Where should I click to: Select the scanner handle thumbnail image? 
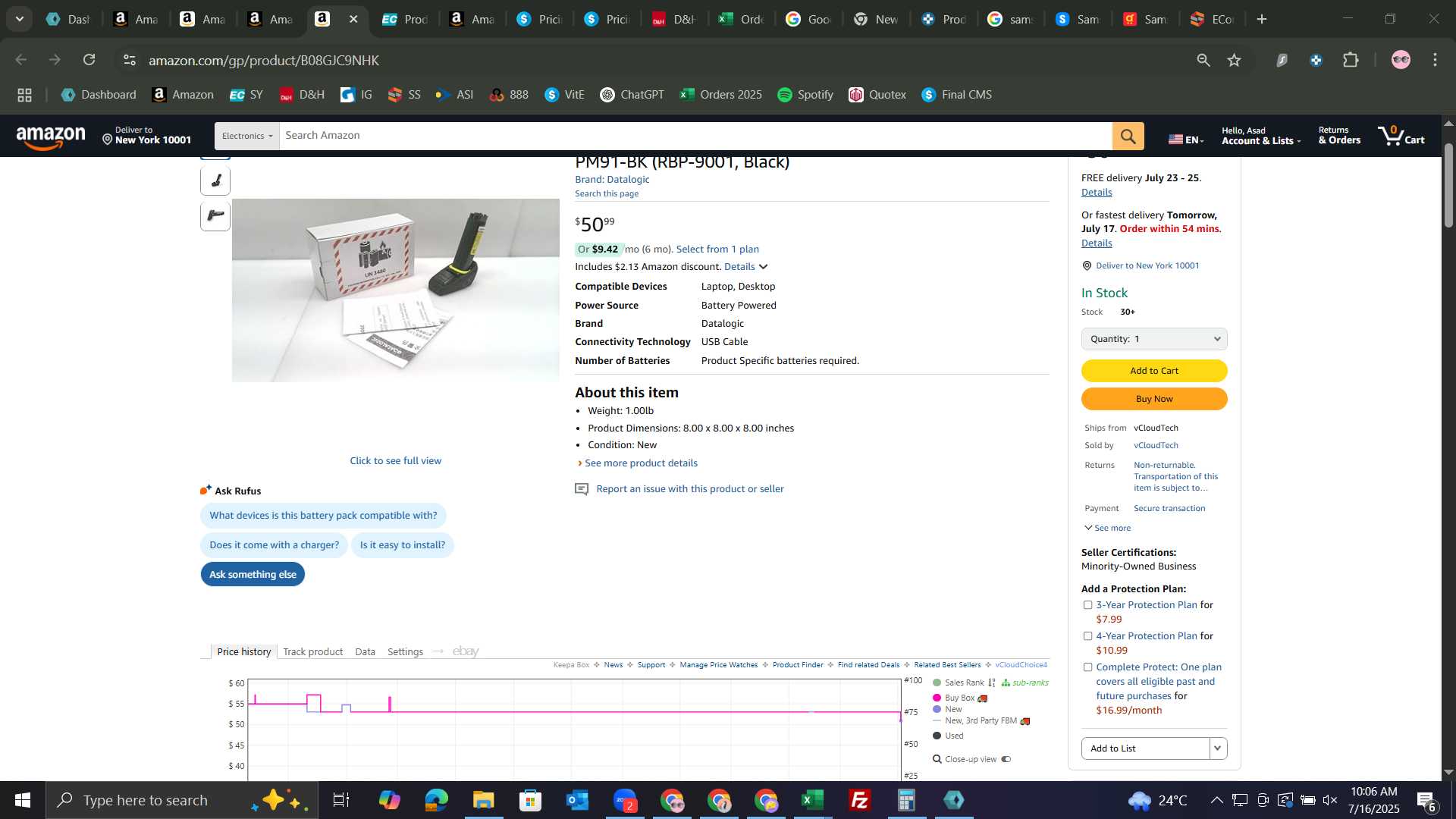[215, 180]
